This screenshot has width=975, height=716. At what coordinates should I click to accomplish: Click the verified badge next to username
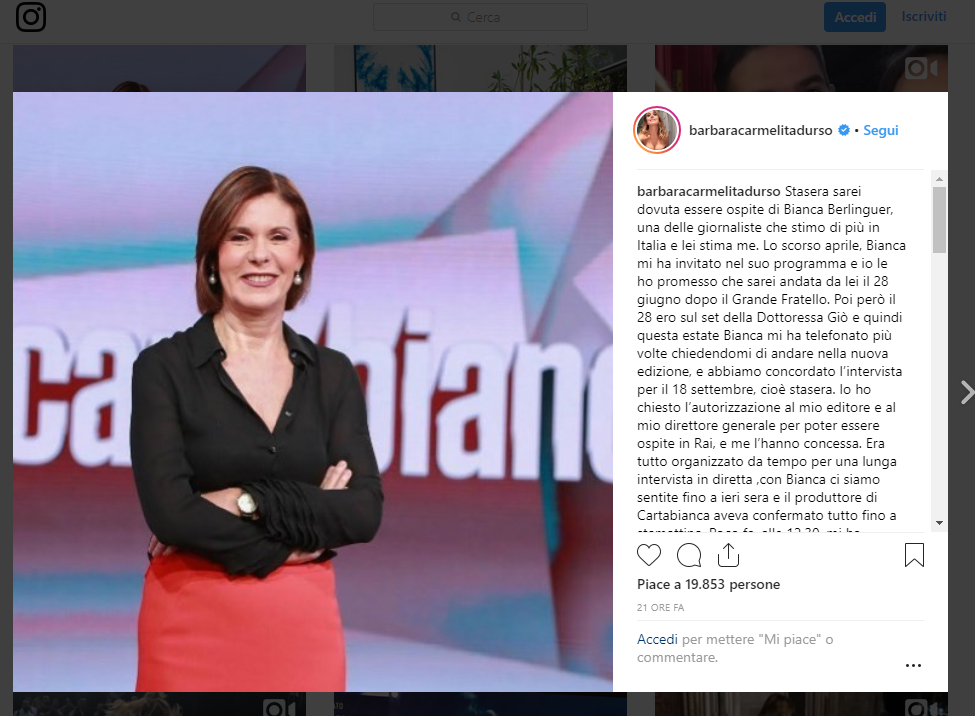point(844,130)
